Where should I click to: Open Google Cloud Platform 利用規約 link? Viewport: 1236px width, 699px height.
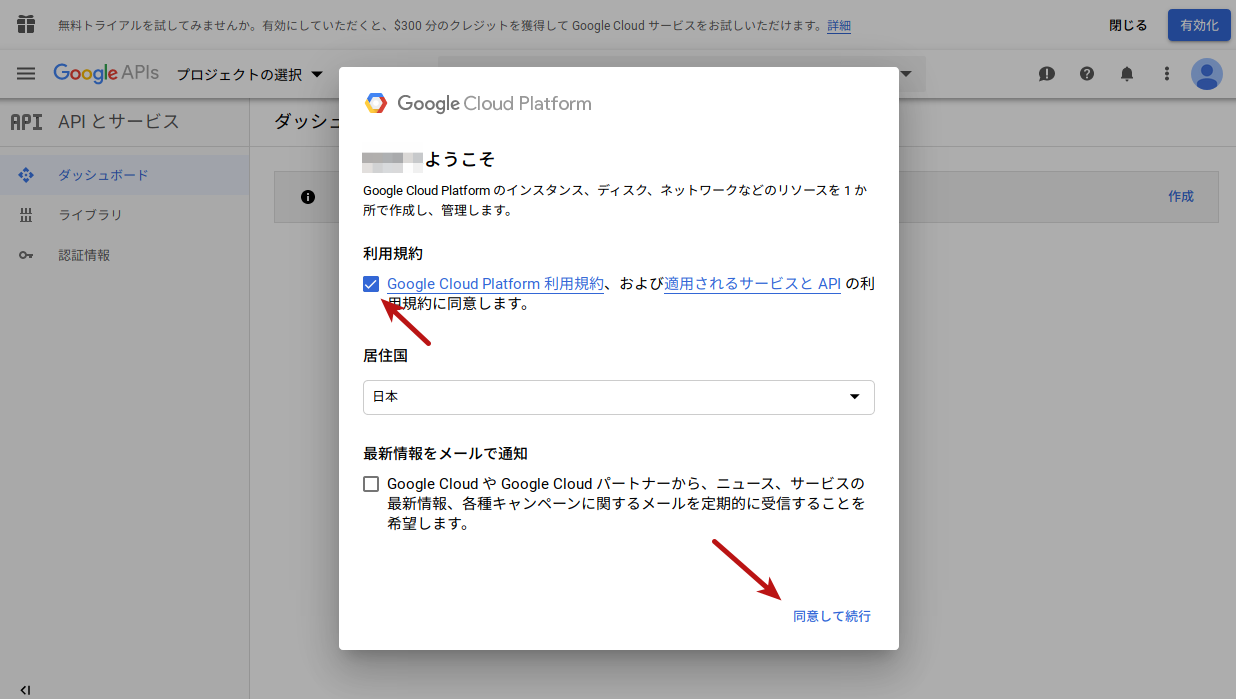coord(495,284)
